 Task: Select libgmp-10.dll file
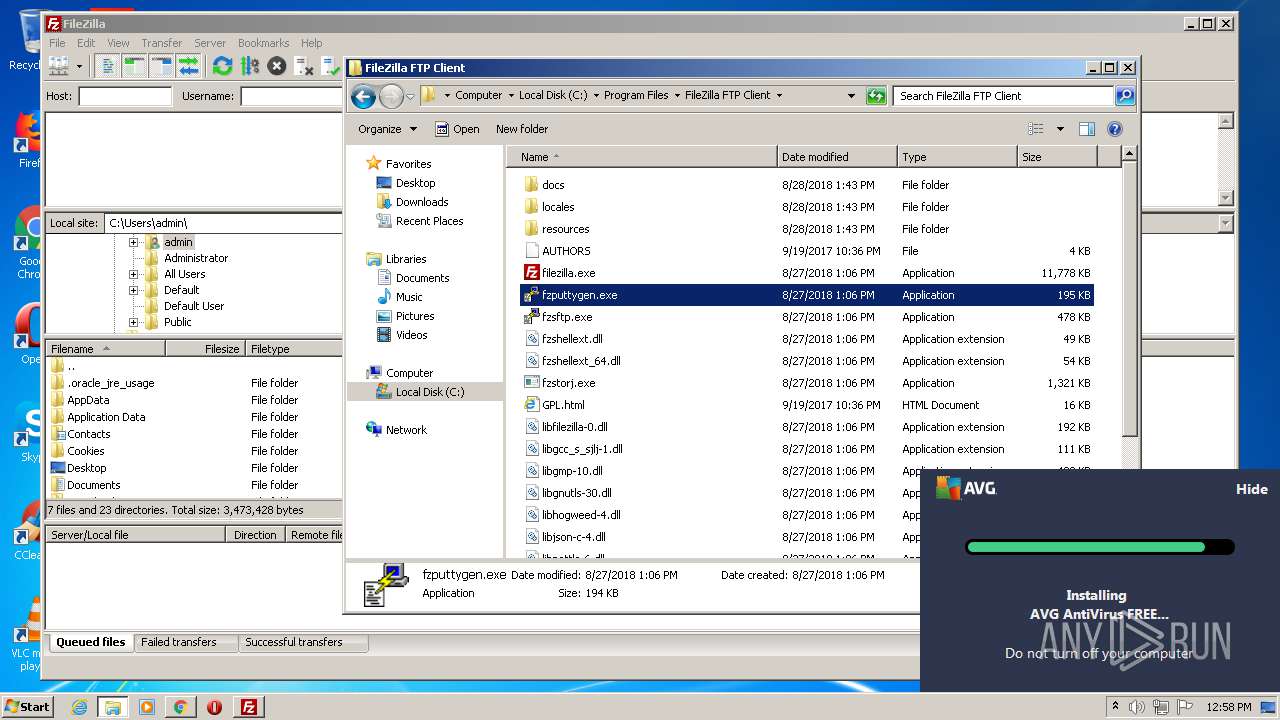(x=572, y=471)
